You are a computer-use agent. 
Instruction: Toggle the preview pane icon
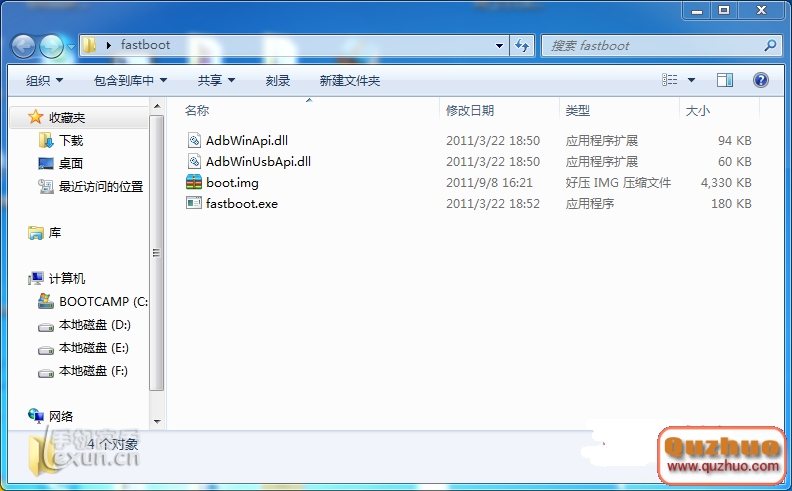click(725, 80)
